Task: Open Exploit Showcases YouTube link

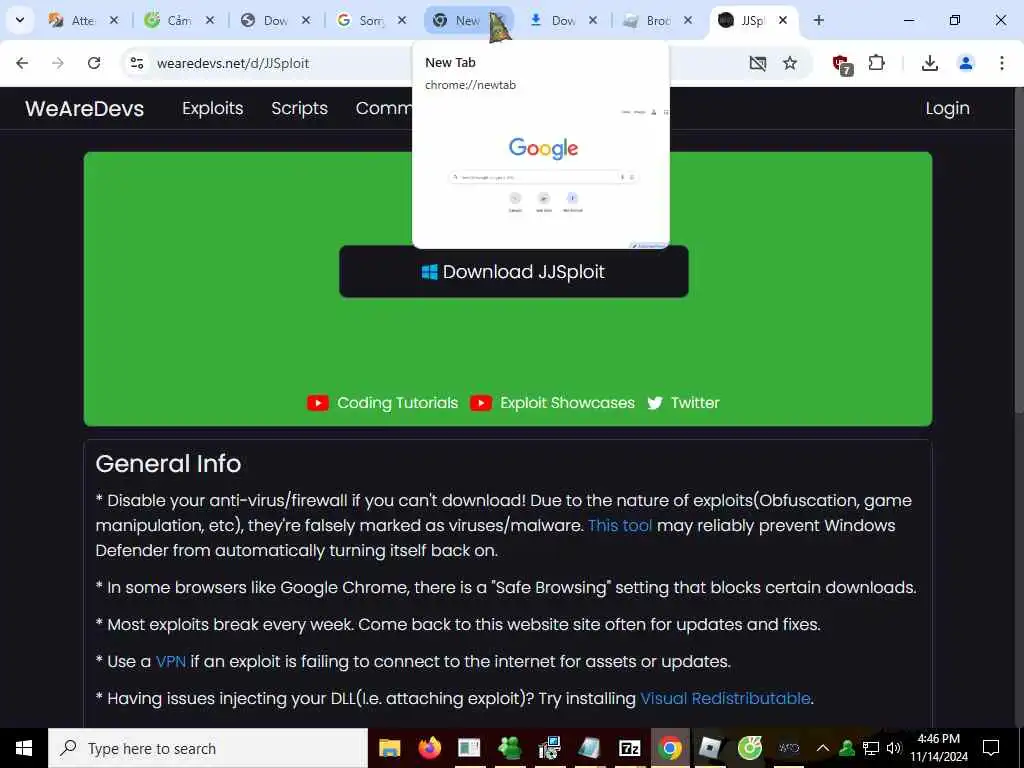Action: (552, 403)
